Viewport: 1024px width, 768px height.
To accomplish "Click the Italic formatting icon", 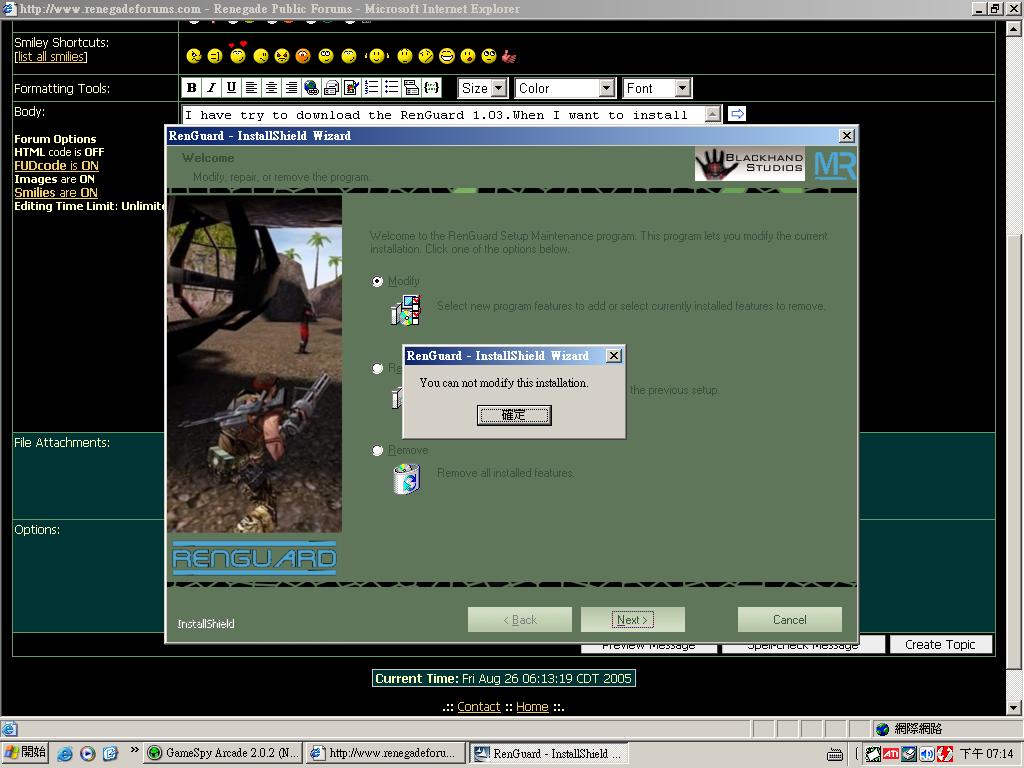I will point(211,88).
